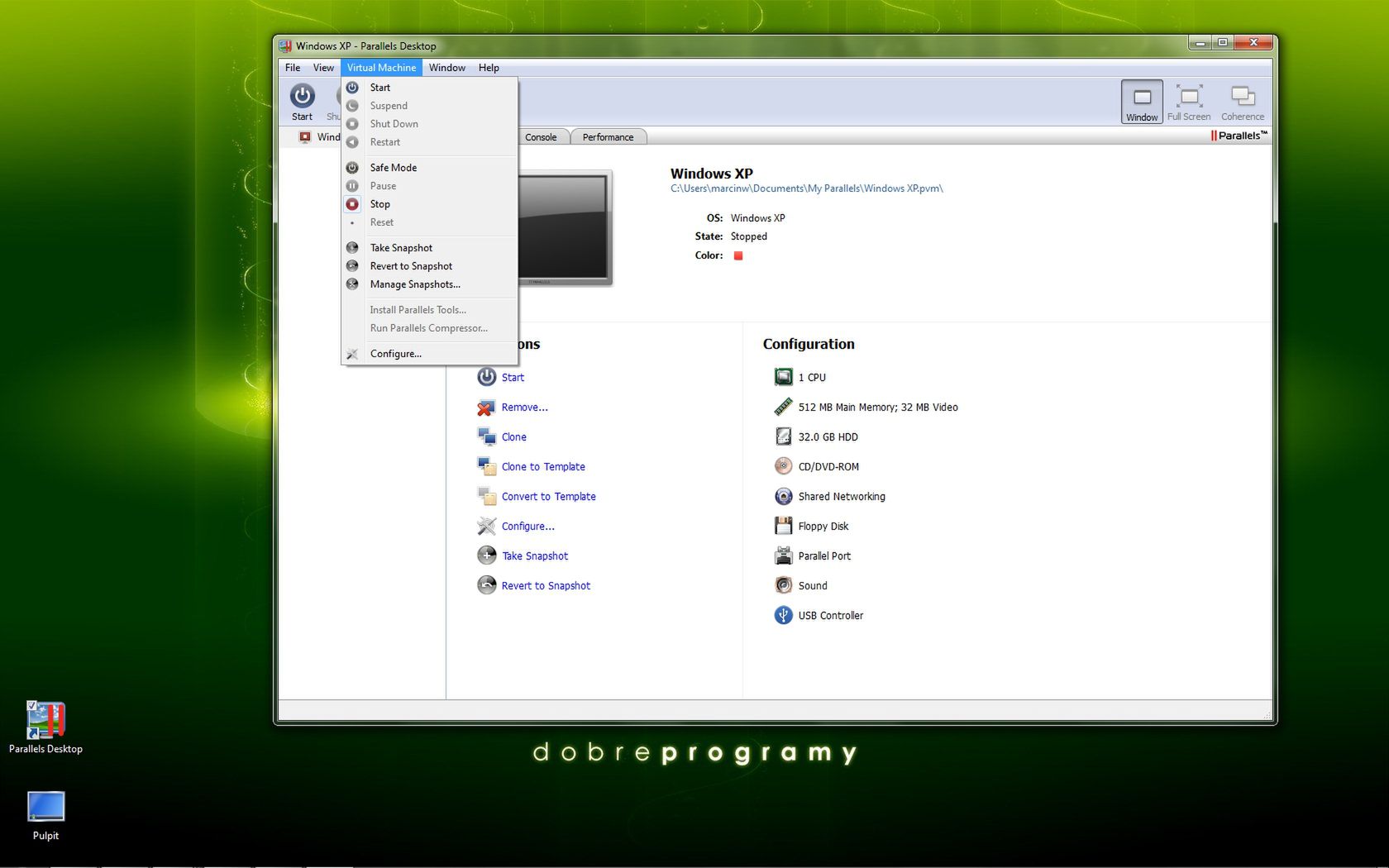Choose Stop in the dropdown menu
This screenshot has height=868, width=1389.
[429, 204]
